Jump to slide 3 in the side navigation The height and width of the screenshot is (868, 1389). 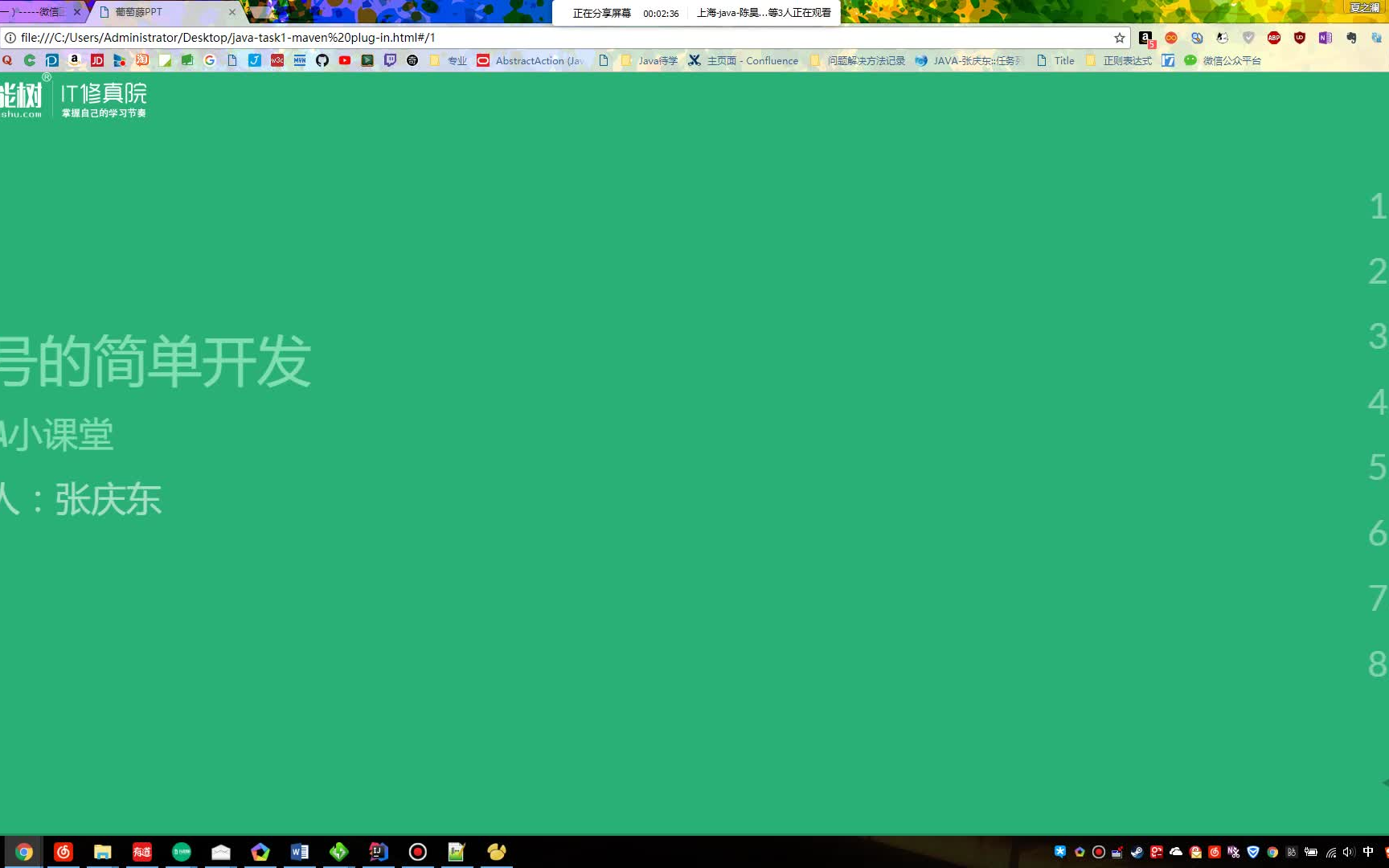coord(1378,337)
